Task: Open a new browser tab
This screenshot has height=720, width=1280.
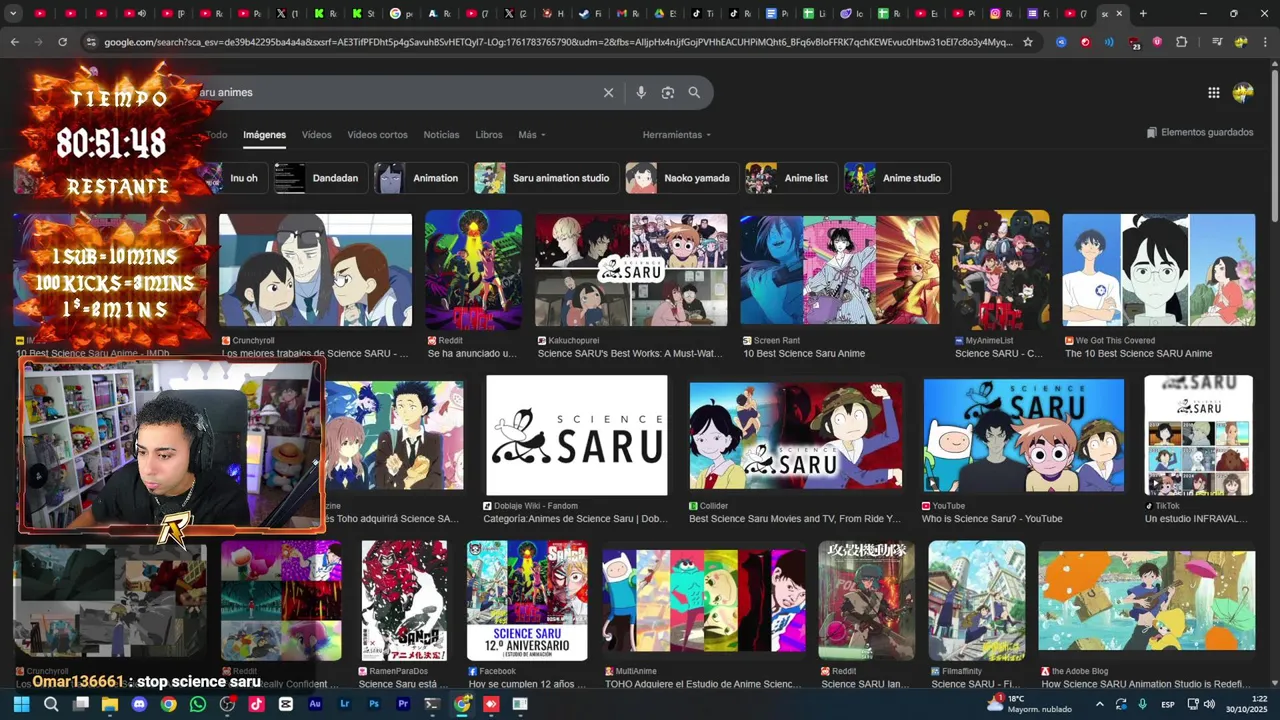Action: (x=1143, y=14)
